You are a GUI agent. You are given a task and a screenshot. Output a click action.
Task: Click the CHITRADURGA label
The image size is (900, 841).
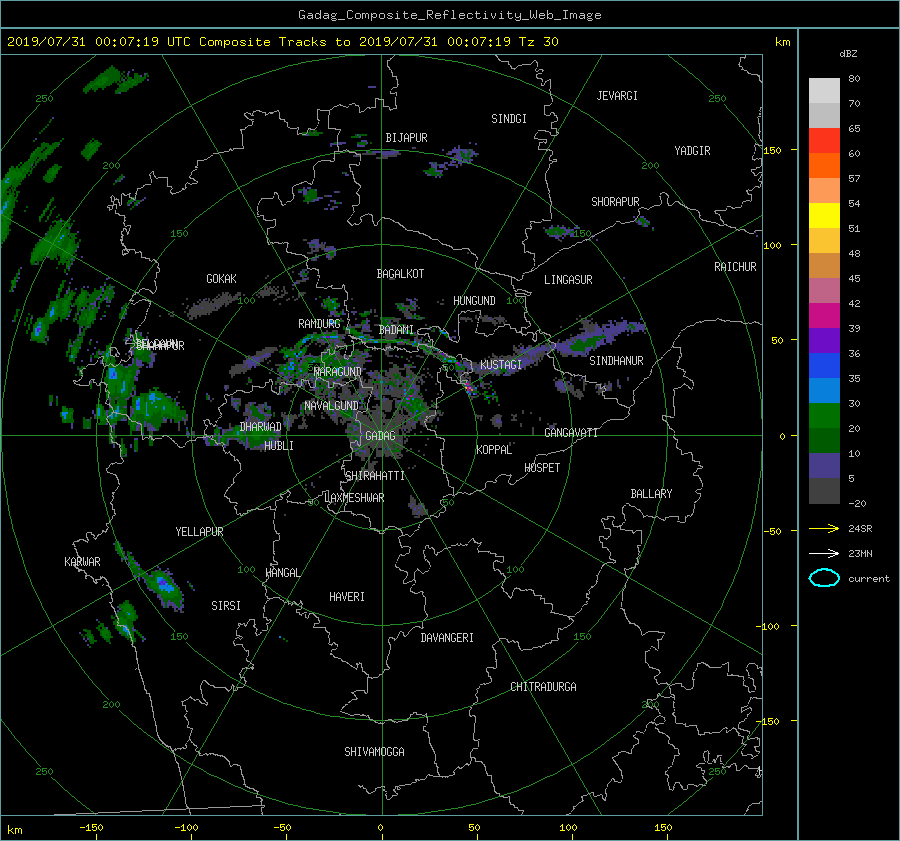[544, 687]
